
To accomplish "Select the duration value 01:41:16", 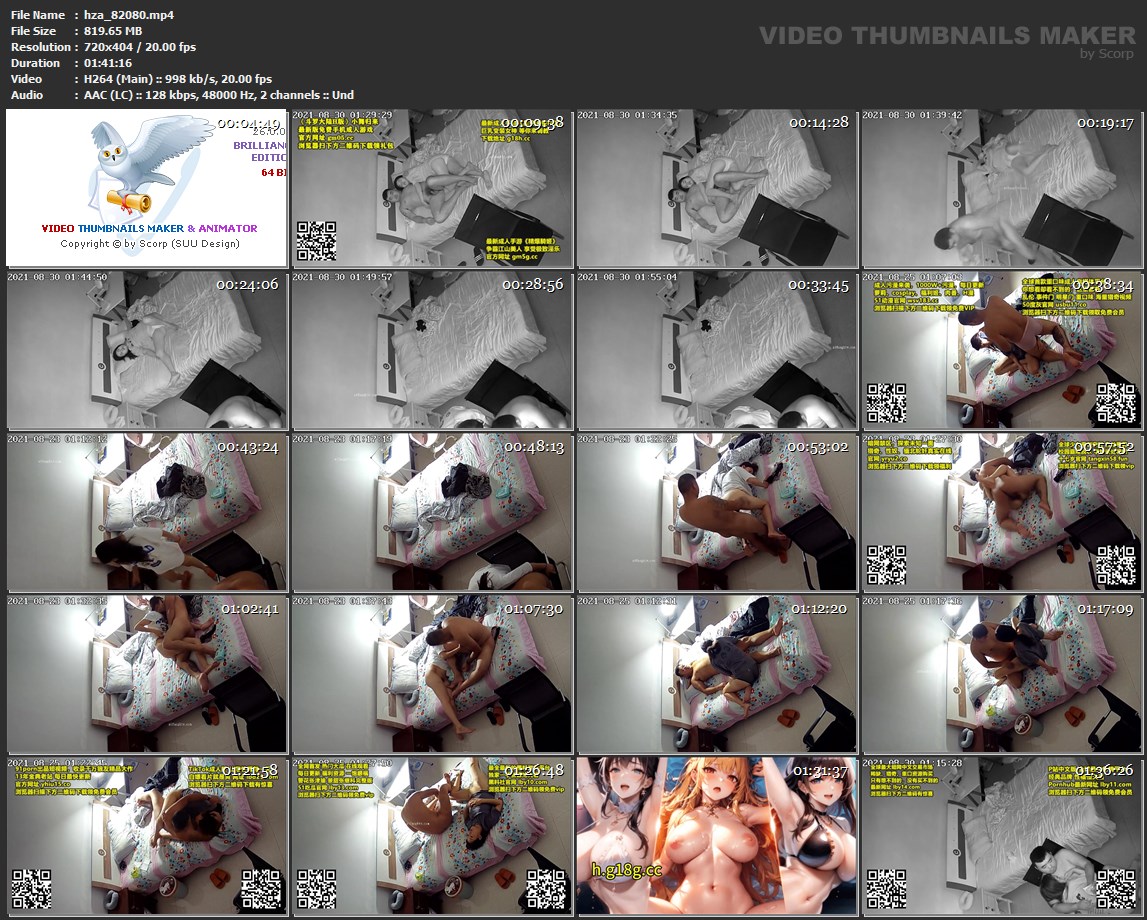I will [108, 63].
